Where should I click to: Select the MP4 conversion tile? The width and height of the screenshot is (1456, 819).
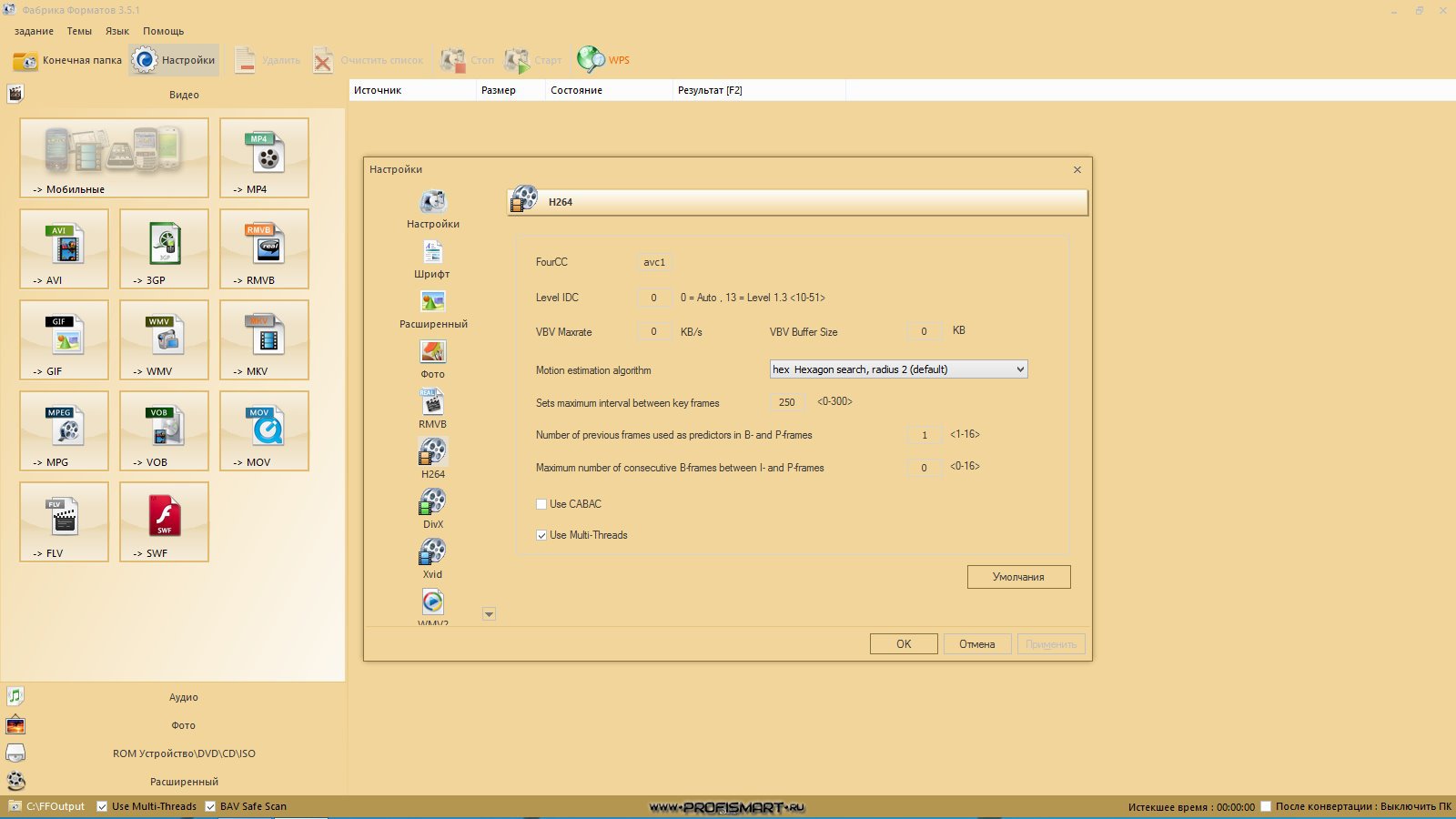(x=264, y=157)
